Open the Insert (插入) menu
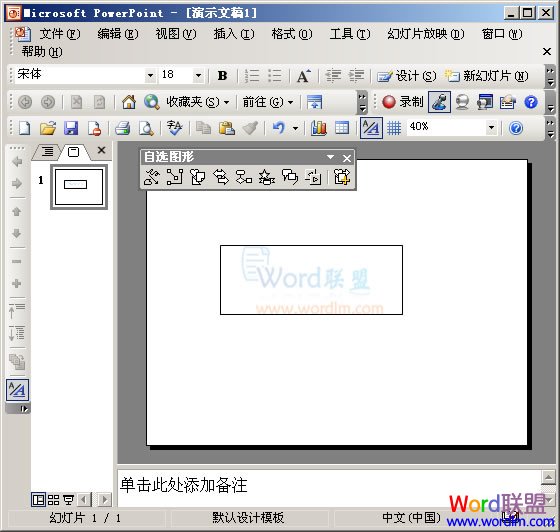The image size is (560, 532). coord(234,34)
